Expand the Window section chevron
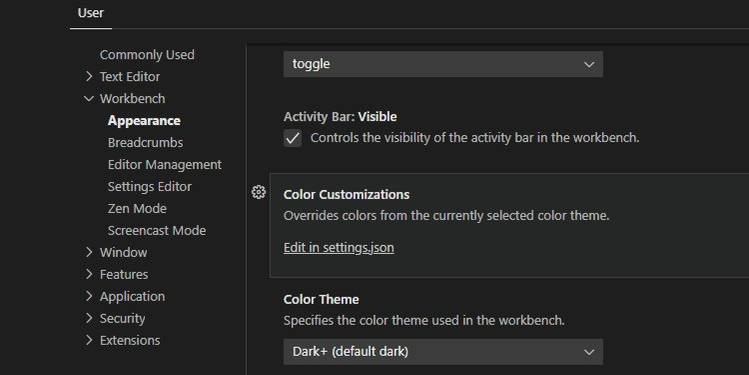The image size is (749, 375). [89, 252]
